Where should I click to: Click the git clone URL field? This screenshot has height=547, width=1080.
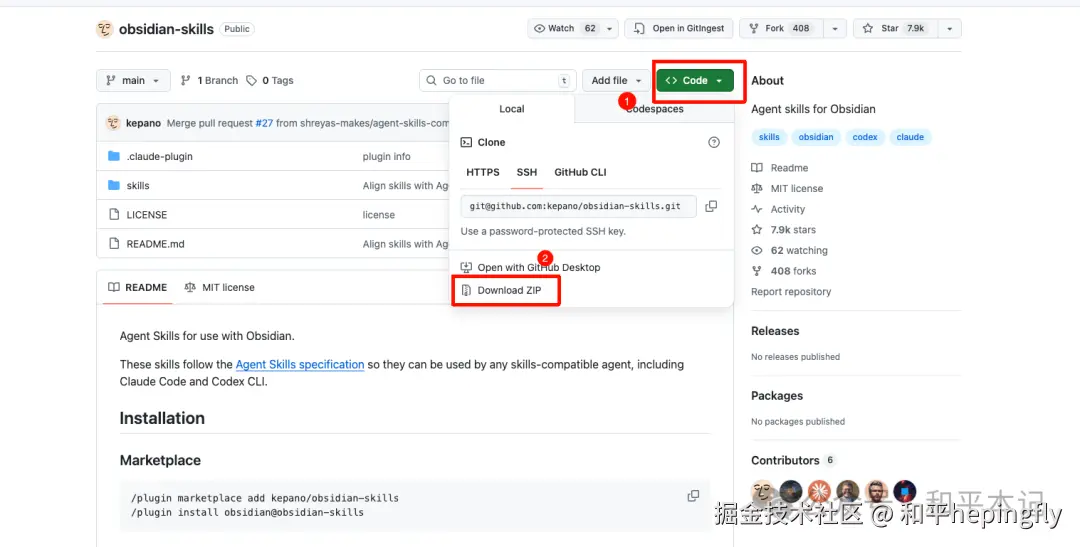579,206
